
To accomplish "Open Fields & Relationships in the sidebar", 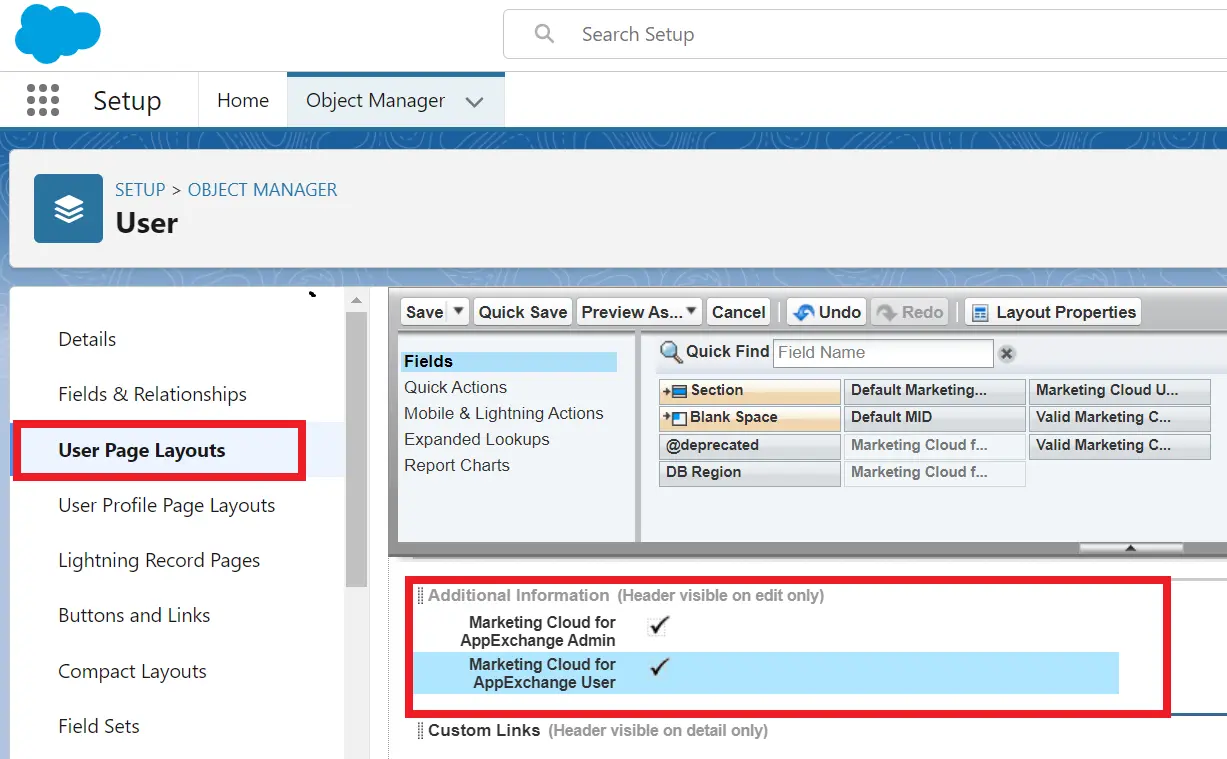I will [152, 394].
